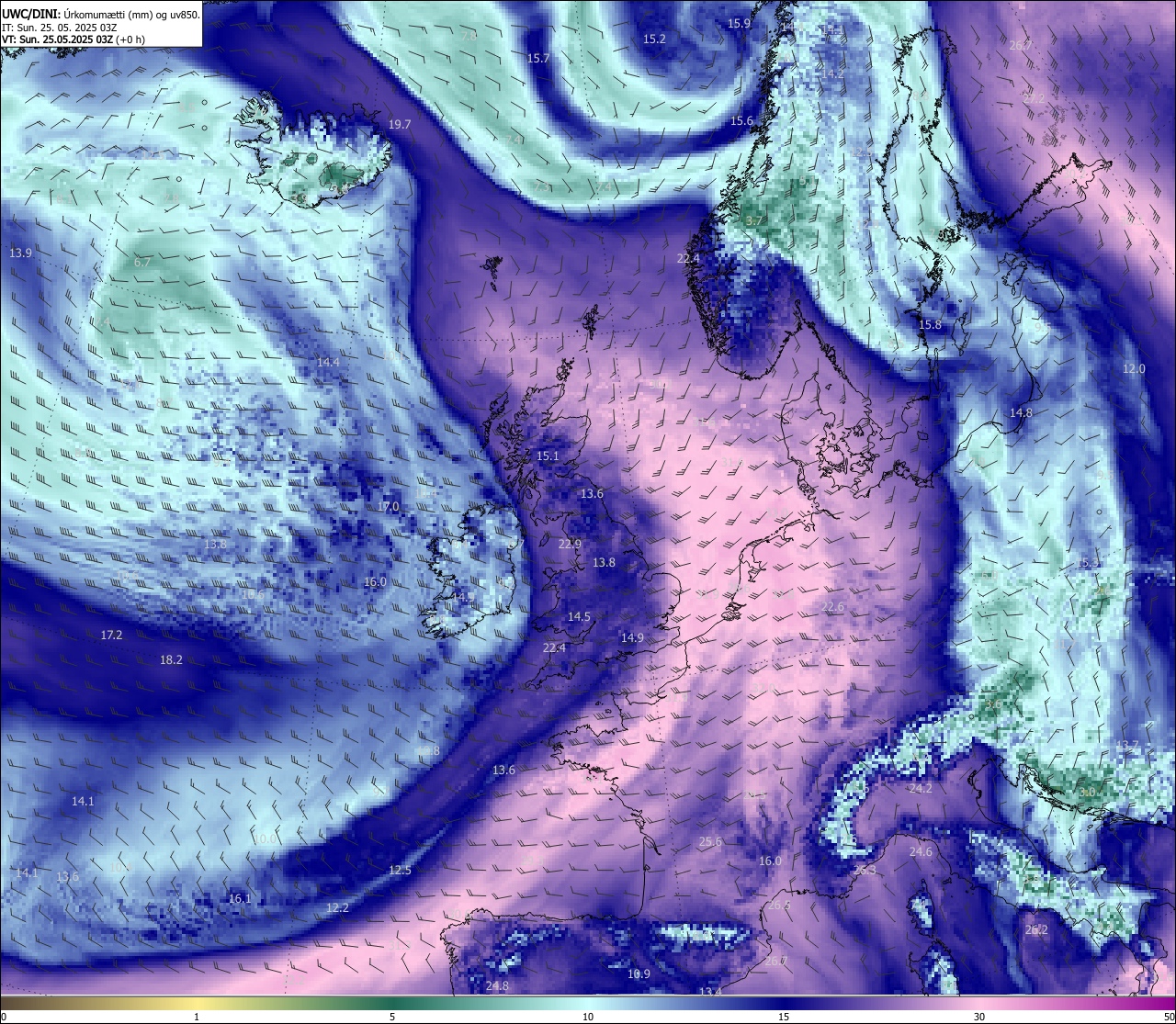Image resolution: width=1176 pixels, height=1024 pixels.
Task: Click the 17.0 value on the map
Action: click(388, 506)
